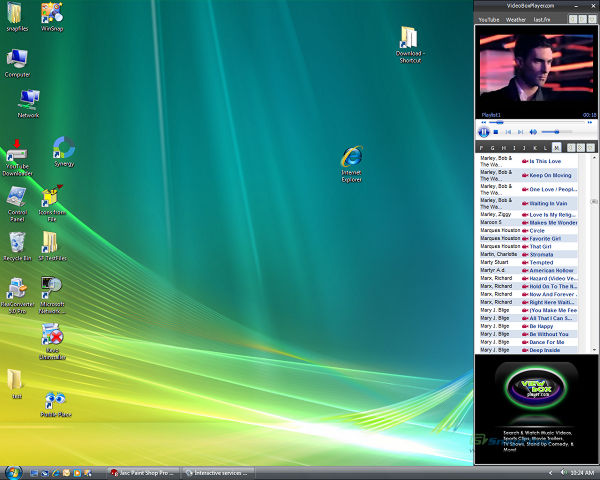Select the Download - Shortcut desktop folder
This screenshot has height=480, width=600.
coord(410,44)
